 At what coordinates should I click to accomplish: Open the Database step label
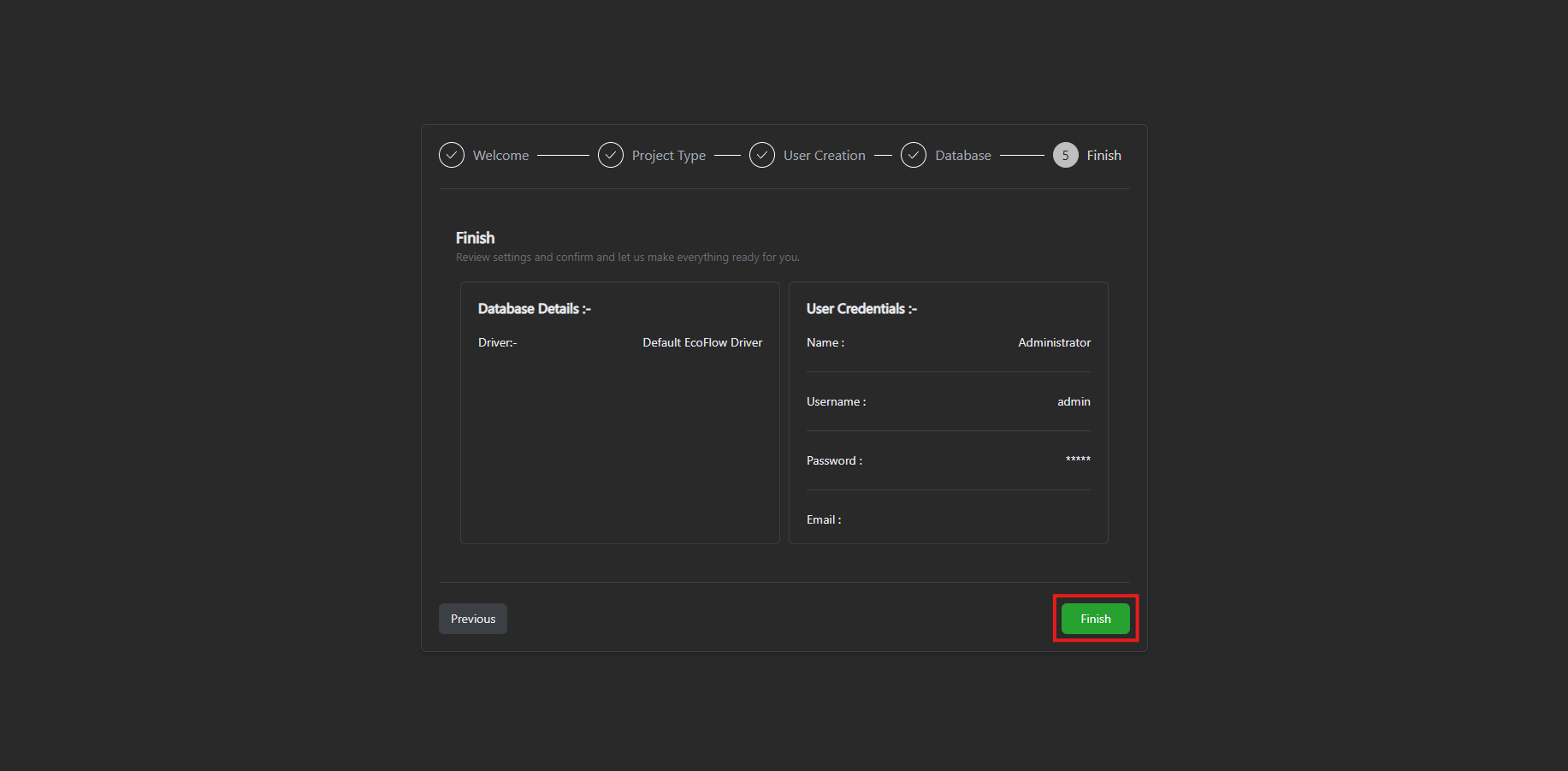coord(963,155)
